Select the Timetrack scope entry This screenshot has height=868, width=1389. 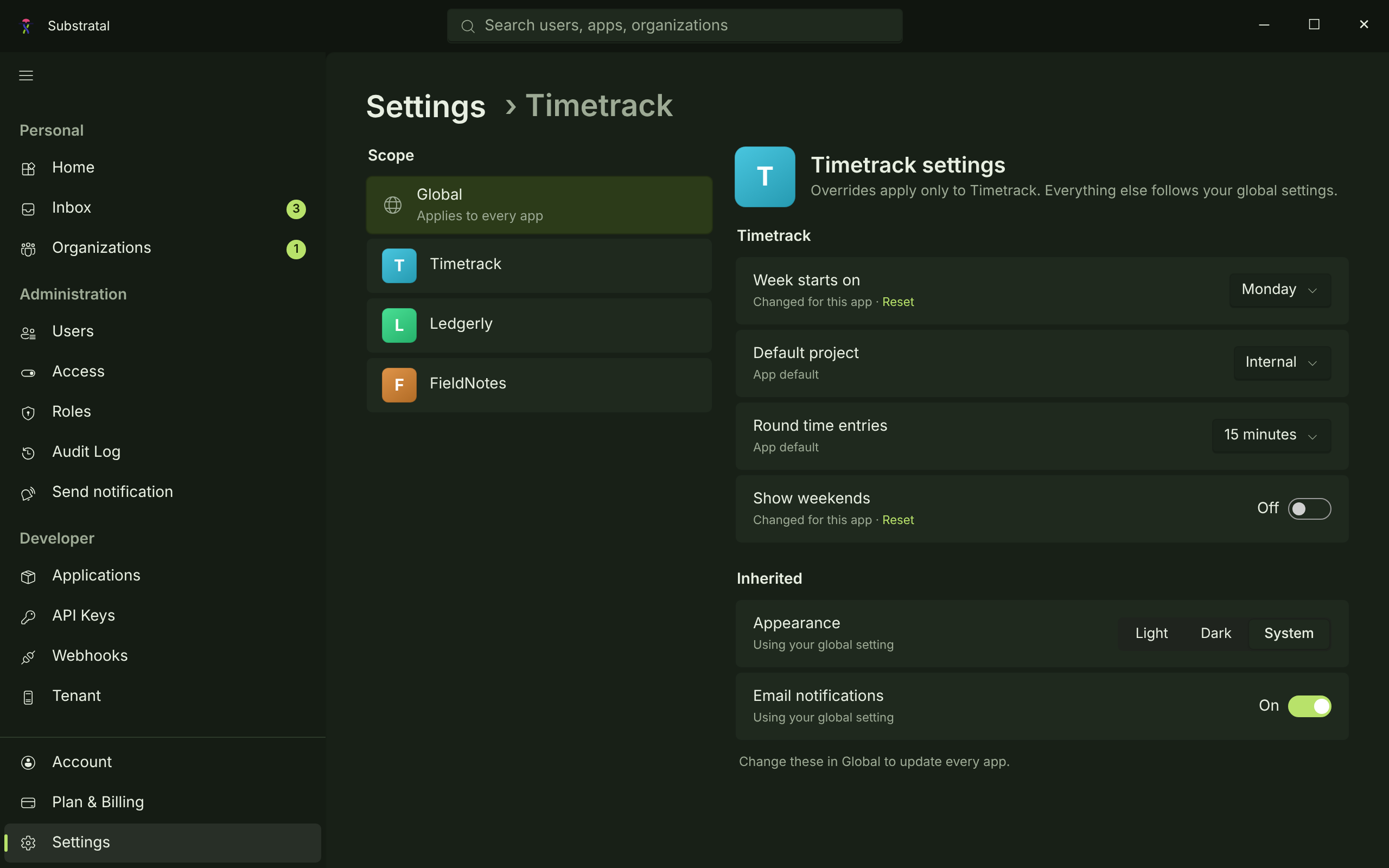click(x=539, y=265)
